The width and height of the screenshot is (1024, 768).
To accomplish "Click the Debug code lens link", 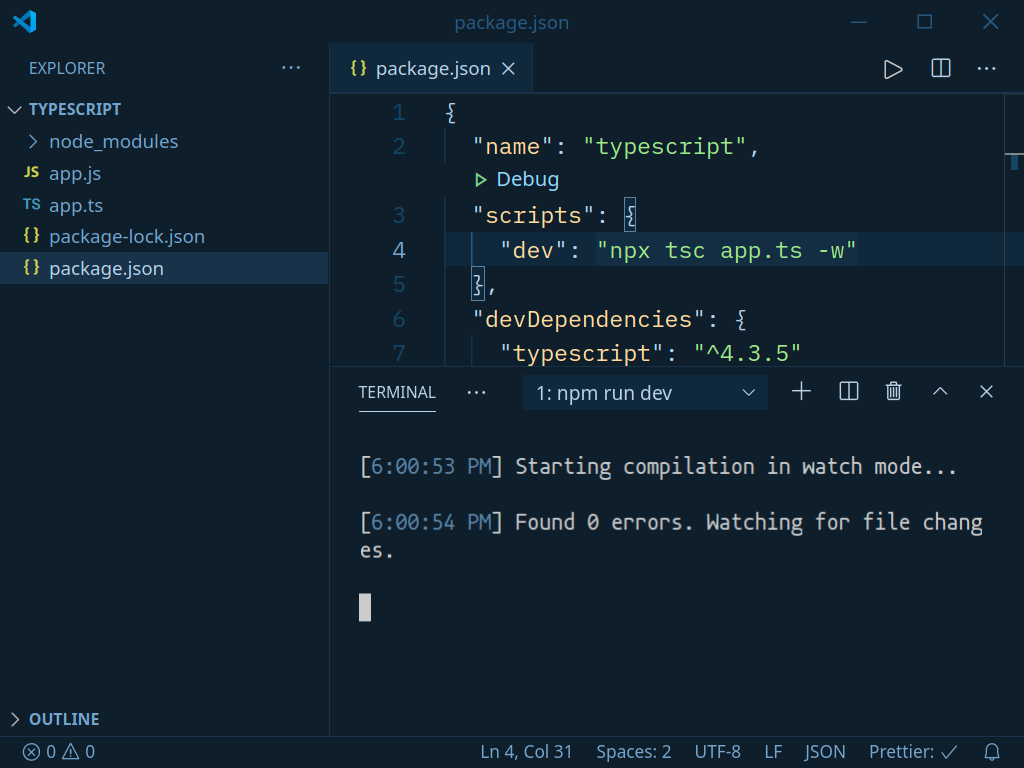I will [x=527, y=180].
